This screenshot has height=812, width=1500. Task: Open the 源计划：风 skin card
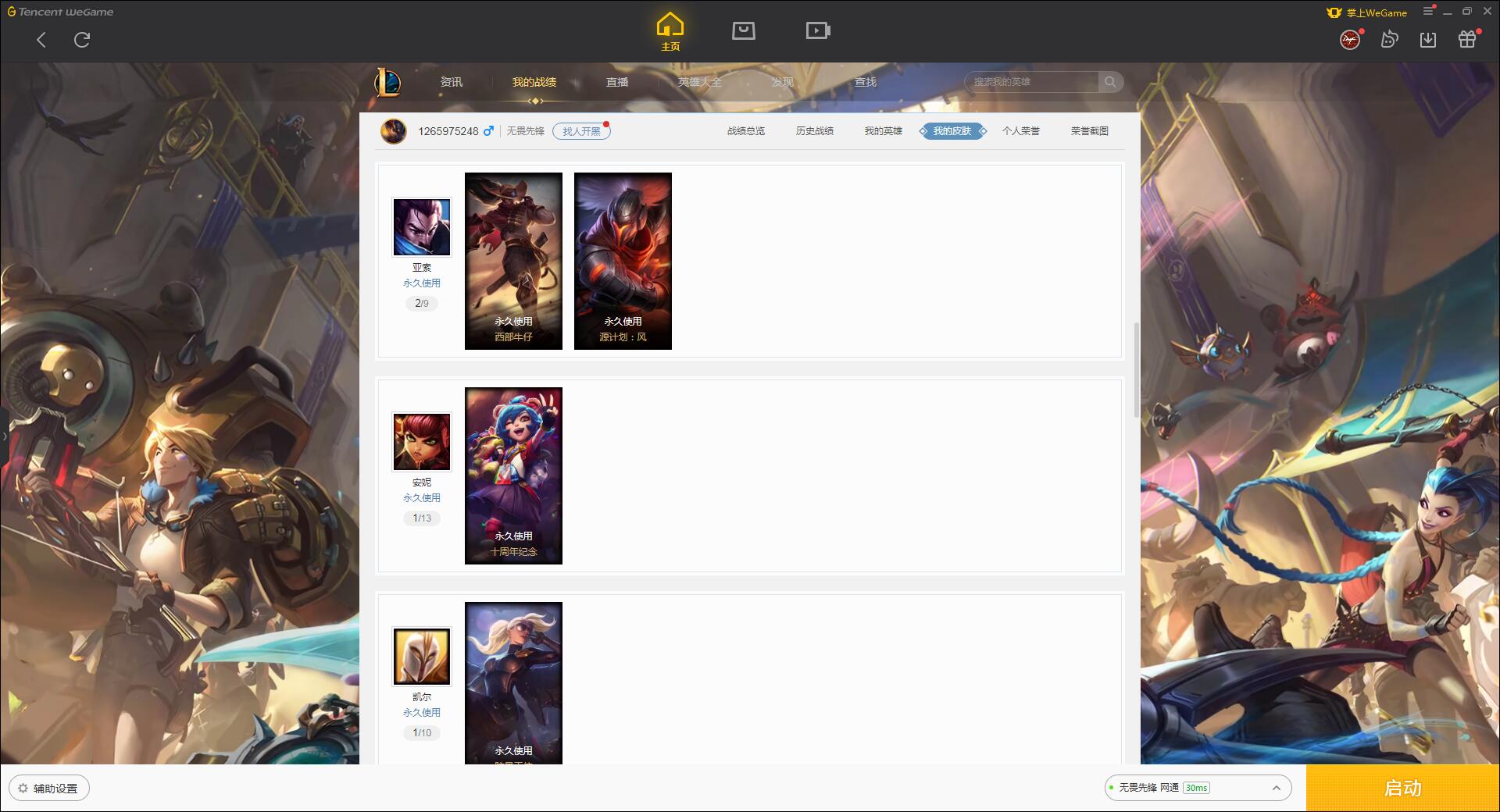click(x=623, y=261)
